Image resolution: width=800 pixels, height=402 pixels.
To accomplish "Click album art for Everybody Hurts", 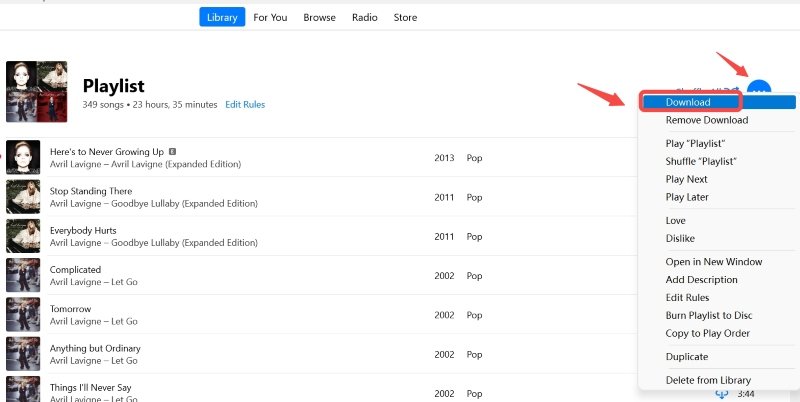I will pyautogui.click(x=23, y=236).
